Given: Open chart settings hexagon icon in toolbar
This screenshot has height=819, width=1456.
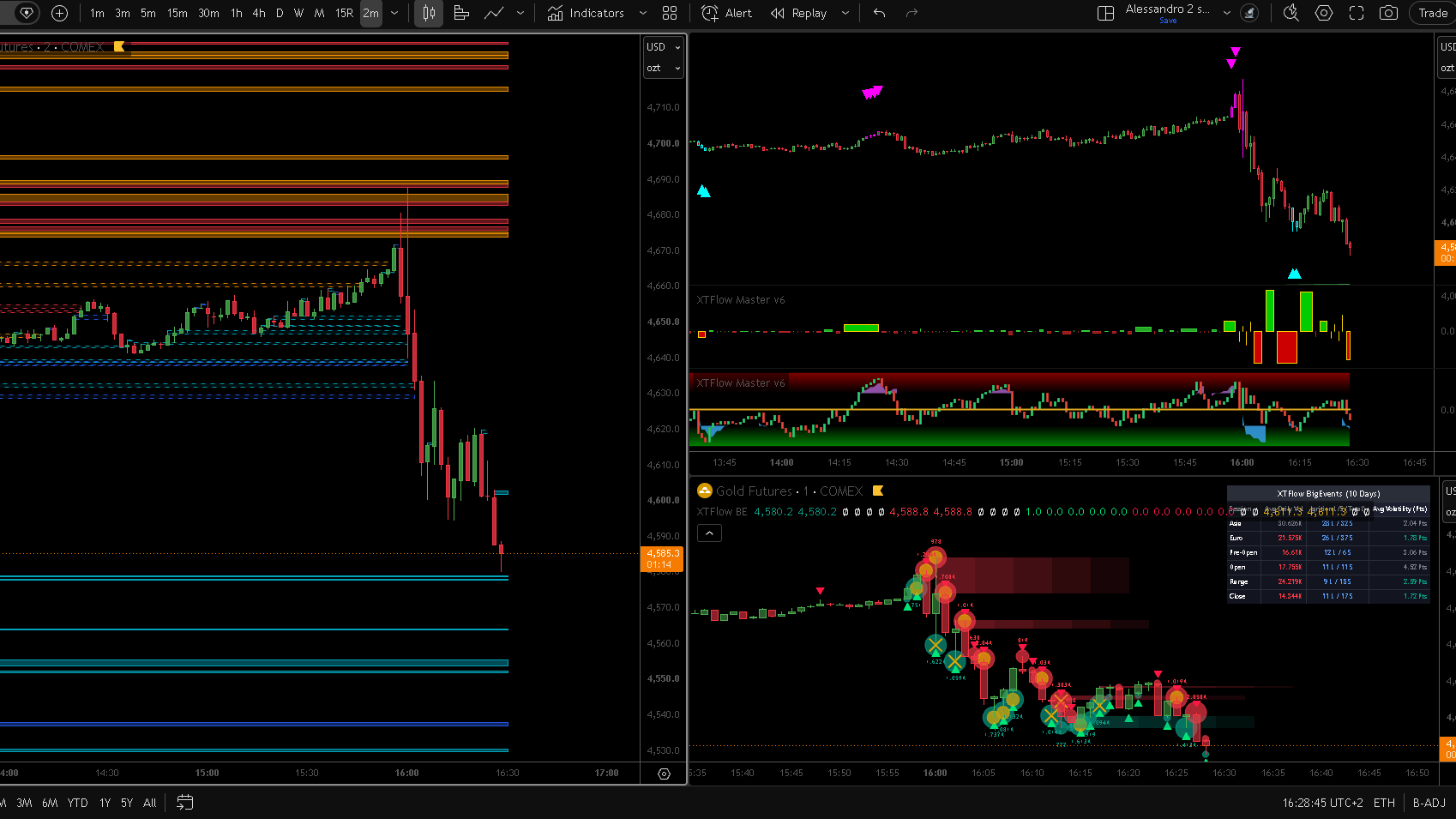Looking at the screenshot, I should pos(1324,13).
